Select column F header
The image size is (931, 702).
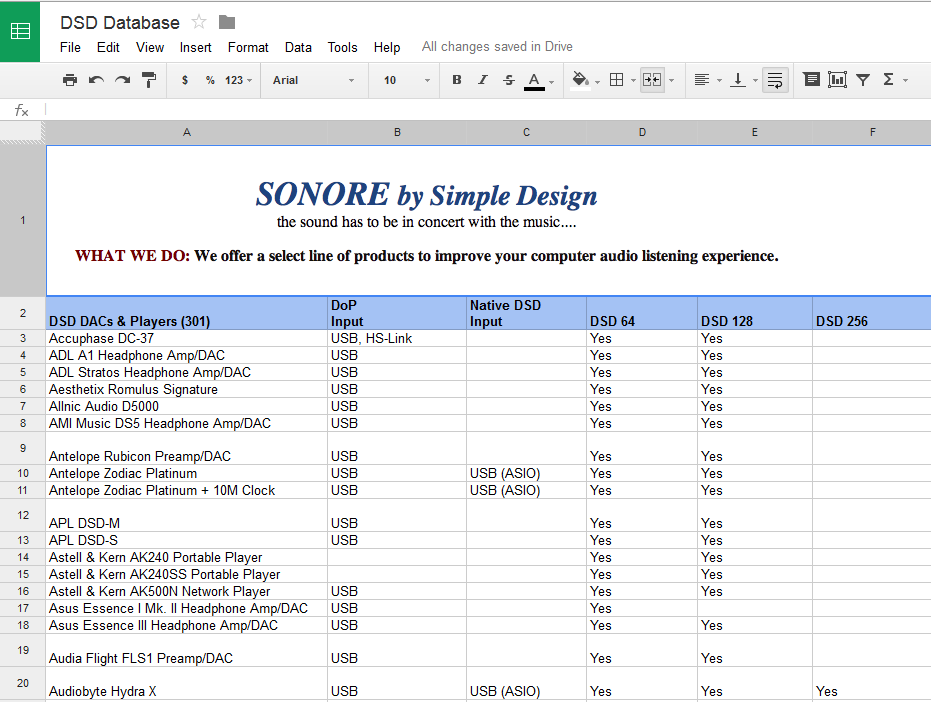coord(872,132)
